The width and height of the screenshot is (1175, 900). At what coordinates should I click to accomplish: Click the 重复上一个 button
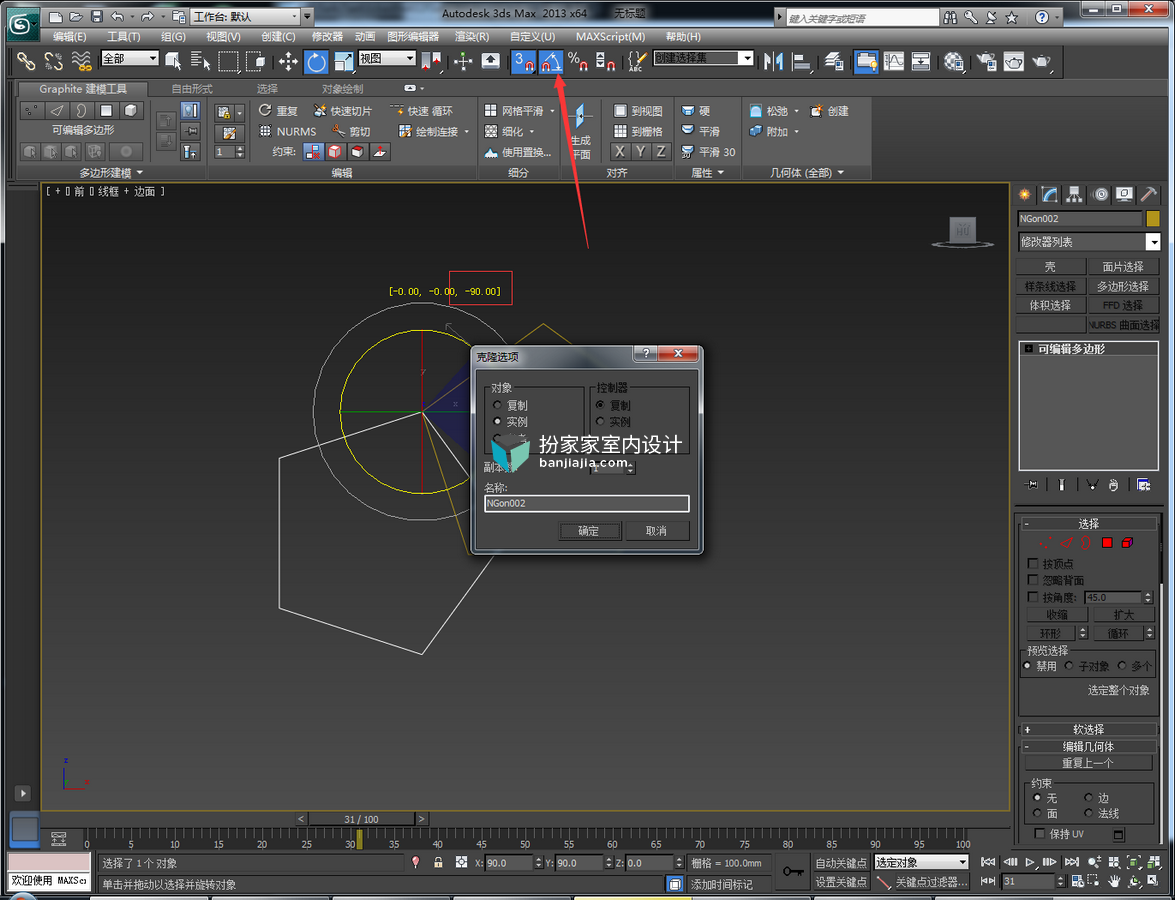(x=1088, y=763)
